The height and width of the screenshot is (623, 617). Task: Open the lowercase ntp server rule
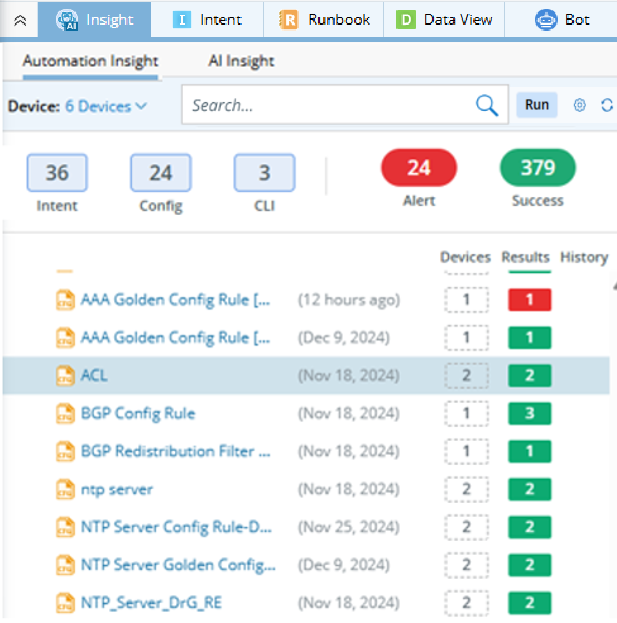(117, 489)
